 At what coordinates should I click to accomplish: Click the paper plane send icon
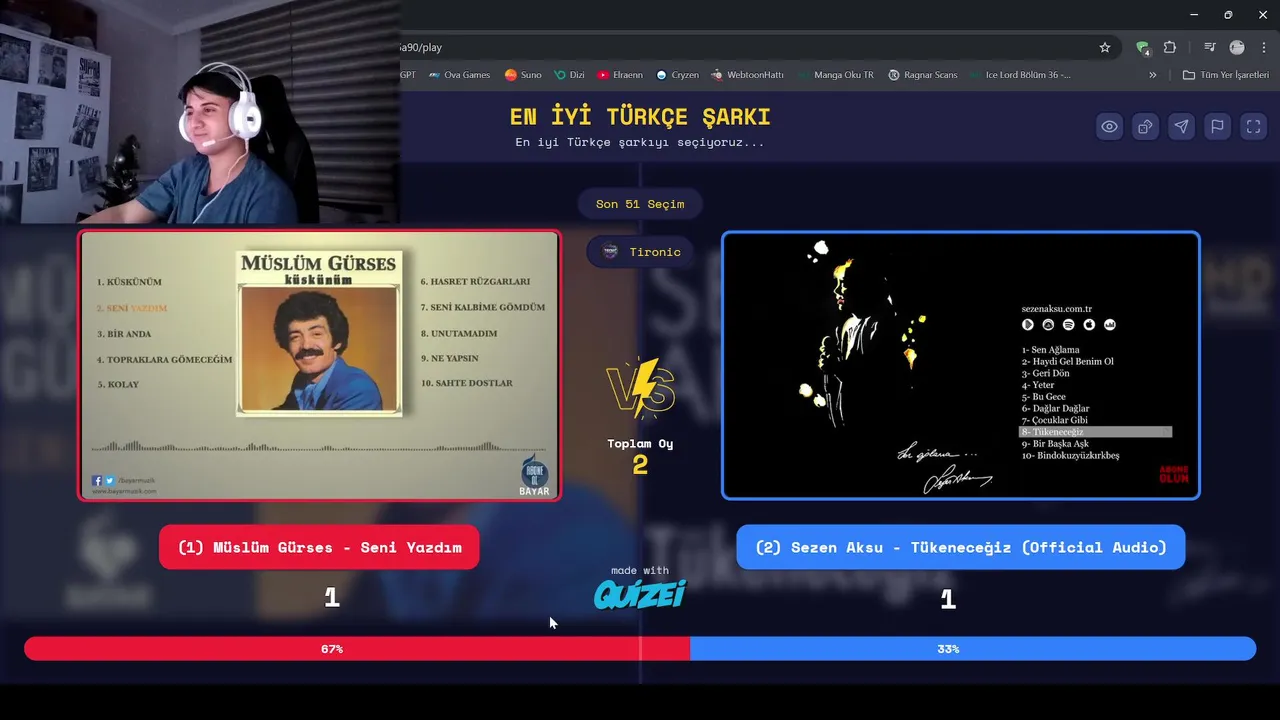point(1181,126)
